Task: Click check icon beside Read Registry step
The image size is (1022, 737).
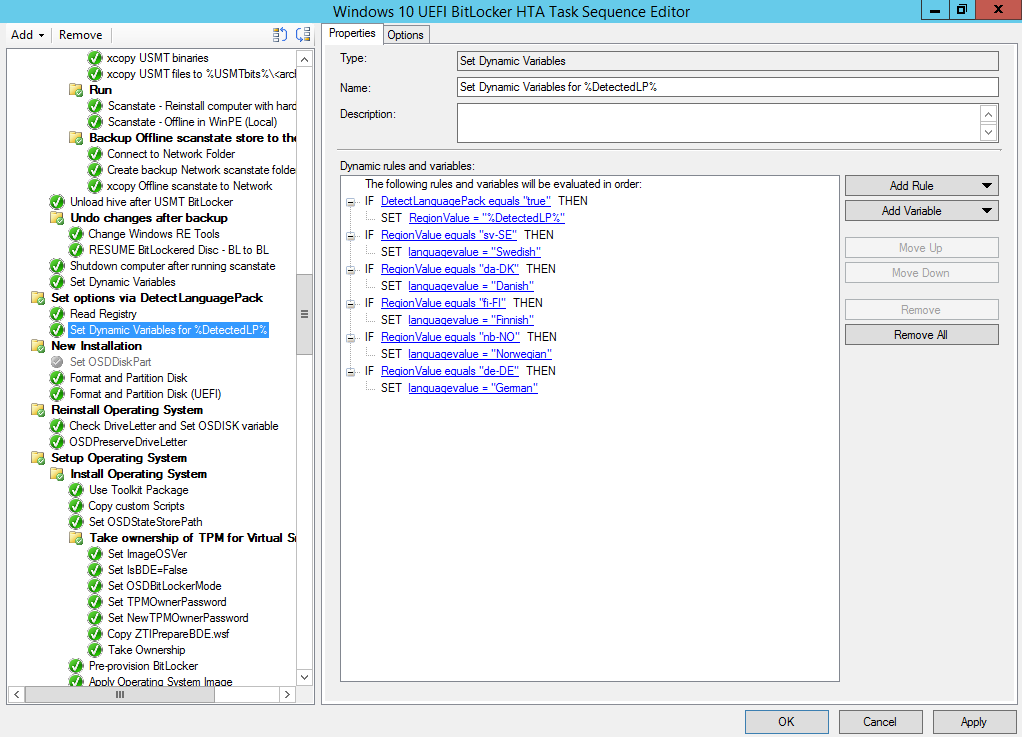Action: point(57,314)
